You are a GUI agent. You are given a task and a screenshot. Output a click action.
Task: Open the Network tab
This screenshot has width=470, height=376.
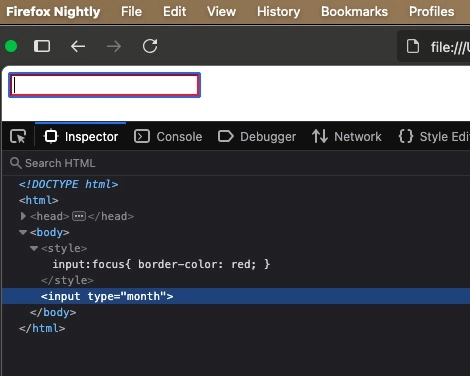pyautogui.click(x=347, y=137)
